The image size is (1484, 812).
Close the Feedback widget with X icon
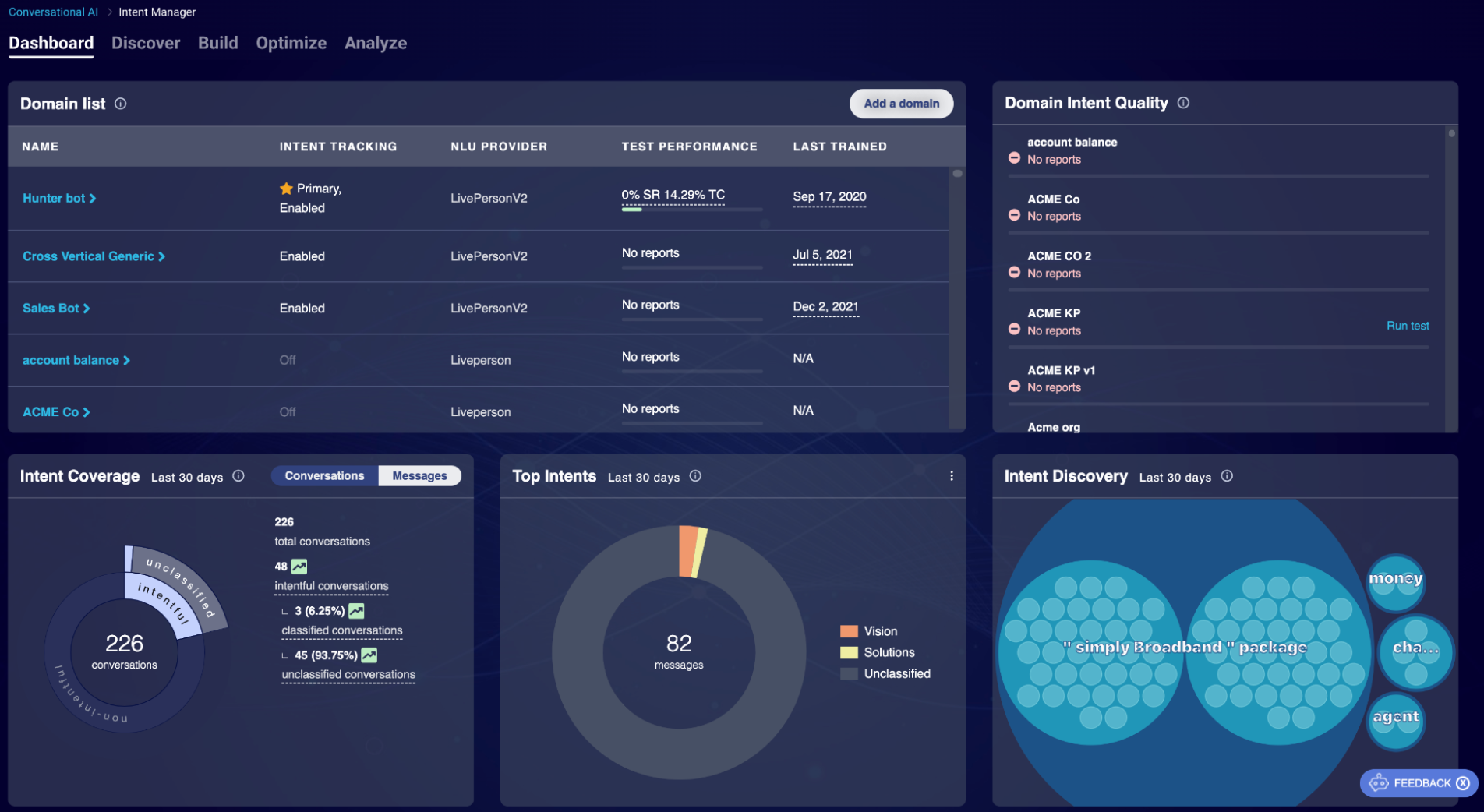(1463, 783)
